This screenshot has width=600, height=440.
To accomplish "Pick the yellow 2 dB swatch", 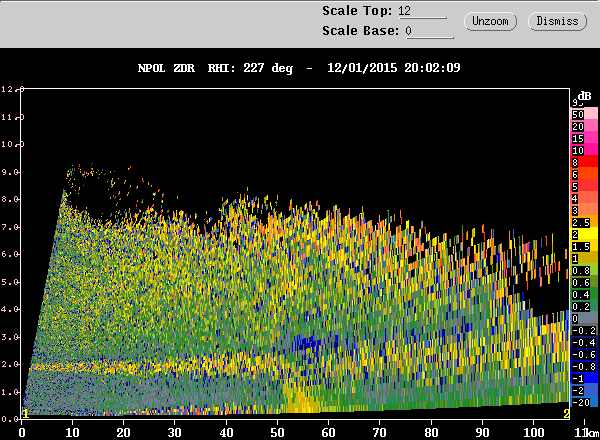I will tap(584, 235).
